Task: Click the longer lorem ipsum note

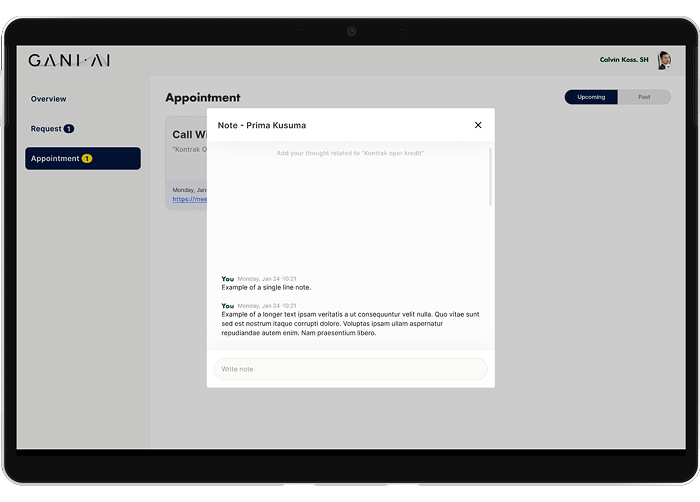Action: coord(350,323)
